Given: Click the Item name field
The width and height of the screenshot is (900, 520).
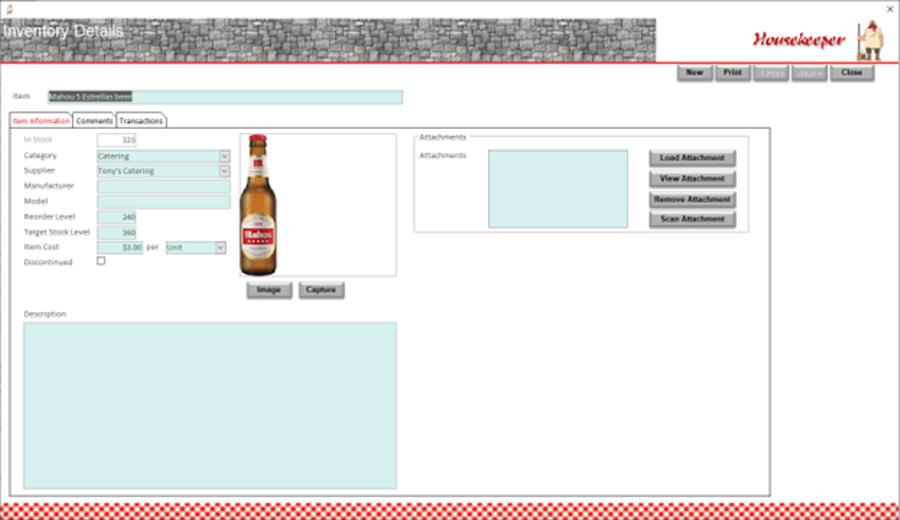Looking at the screenshot, I should coord(225,97).
